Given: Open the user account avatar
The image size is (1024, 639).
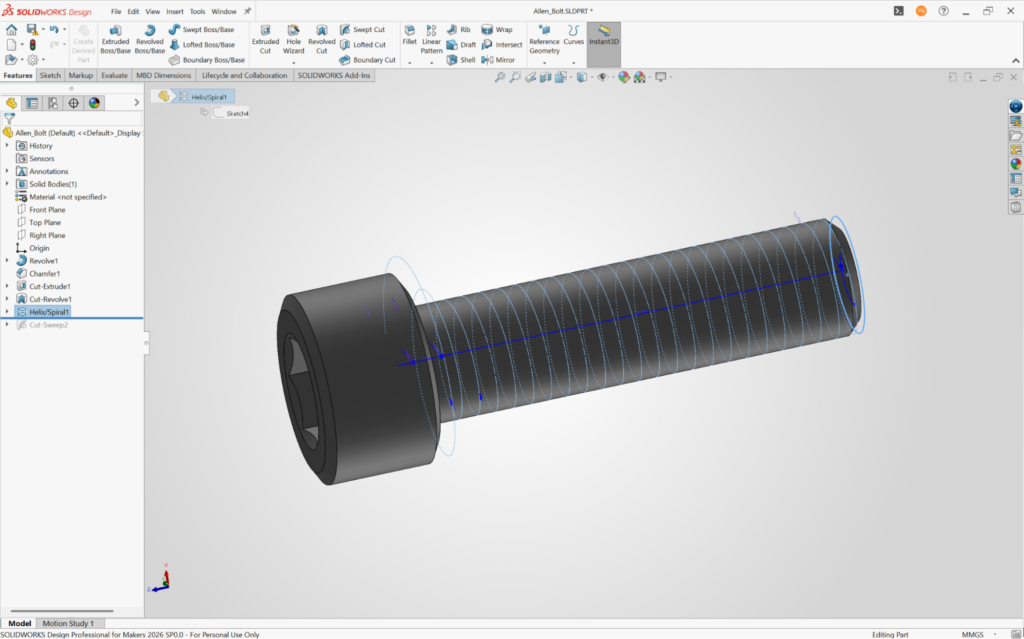Looking at the screenshot, I should (921, 11).
